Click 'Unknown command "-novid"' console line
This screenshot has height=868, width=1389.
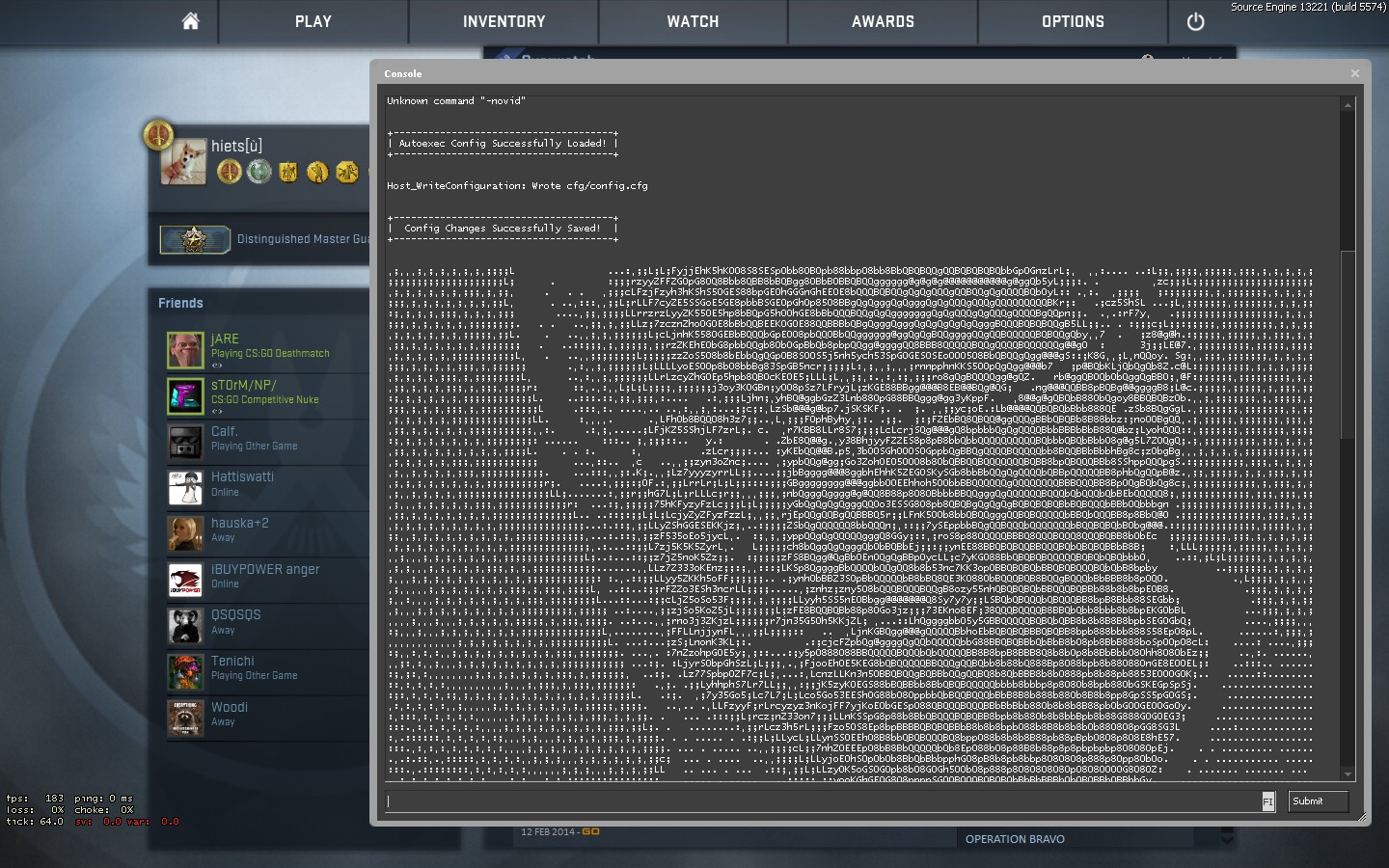pyautogui.click(x=456, y=100)
